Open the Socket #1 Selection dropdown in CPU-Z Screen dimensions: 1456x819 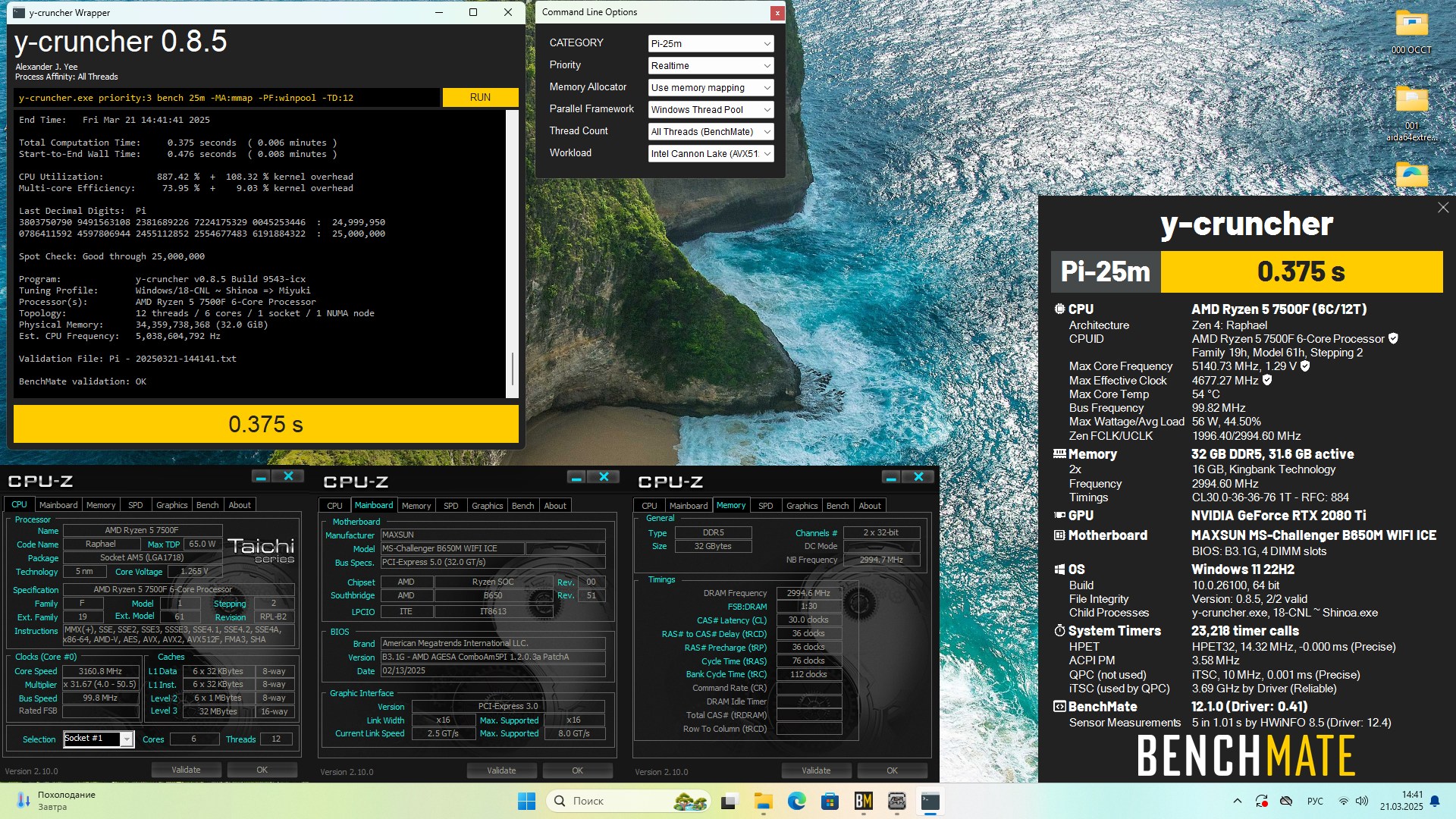[x=99, y=739]
